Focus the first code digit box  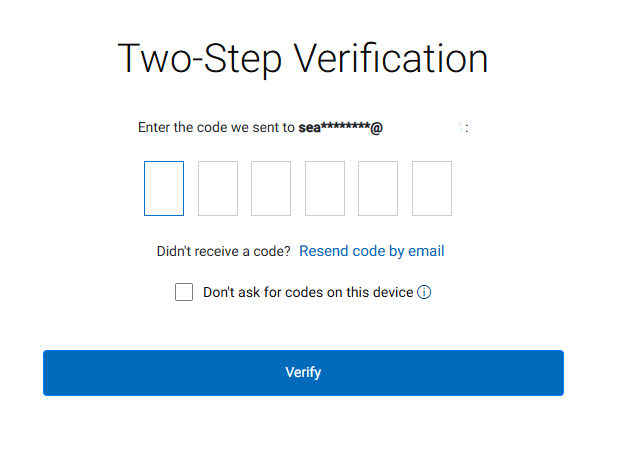coord(164,188)
